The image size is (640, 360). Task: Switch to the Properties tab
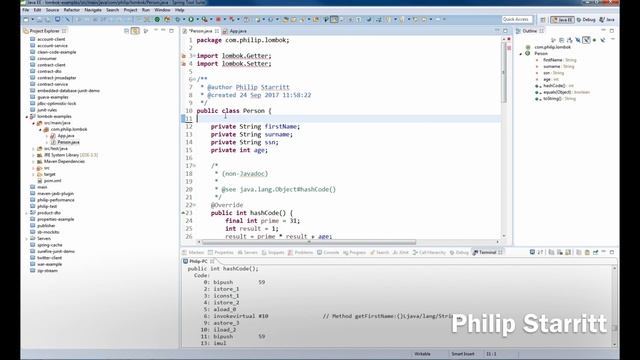pos(221,253)
